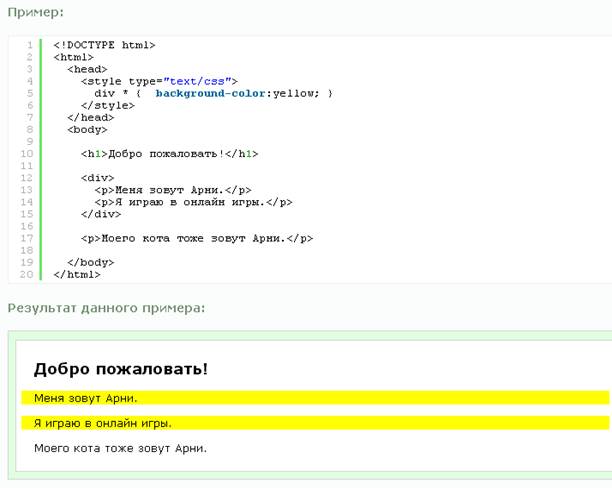Click the rendered 'Моего кота тоже зовут Арни.' paragraph
This screenshot has height=488, width=612.
120,448
